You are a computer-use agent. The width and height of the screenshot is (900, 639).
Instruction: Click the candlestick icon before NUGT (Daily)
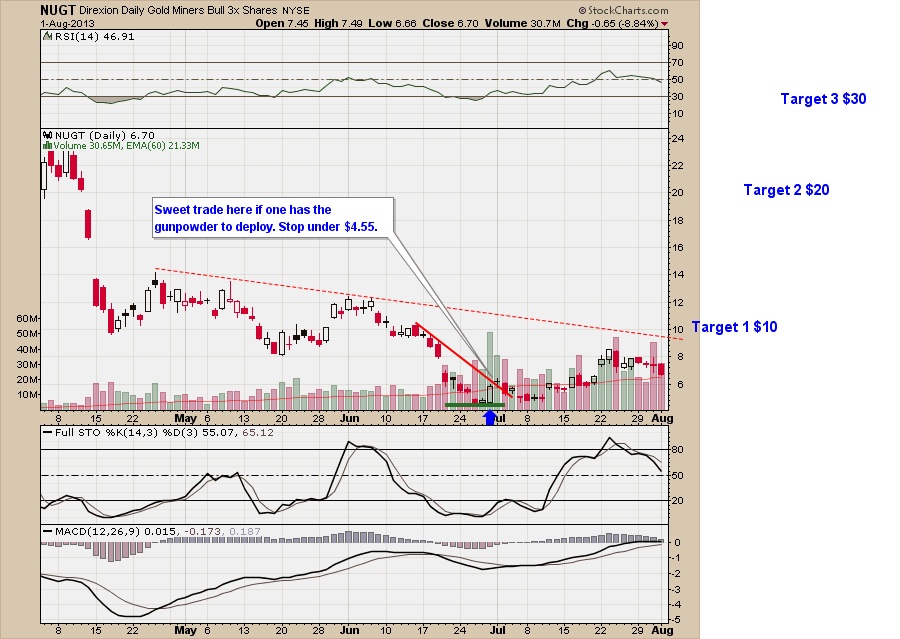pyautogui.click(x=48, y=135)
